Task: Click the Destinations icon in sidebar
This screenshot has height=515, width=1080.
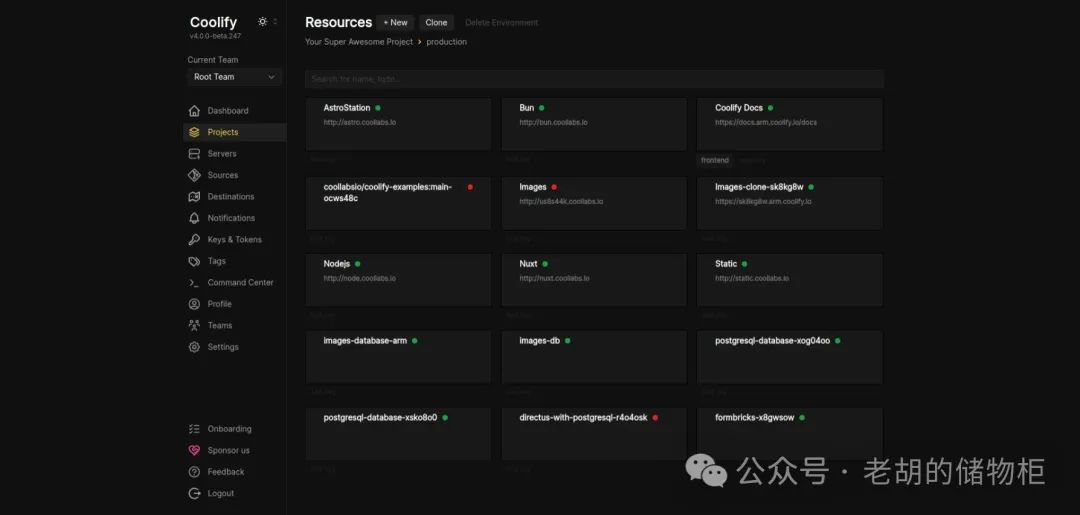Action: pyautogui.click(x=194, y=196)
